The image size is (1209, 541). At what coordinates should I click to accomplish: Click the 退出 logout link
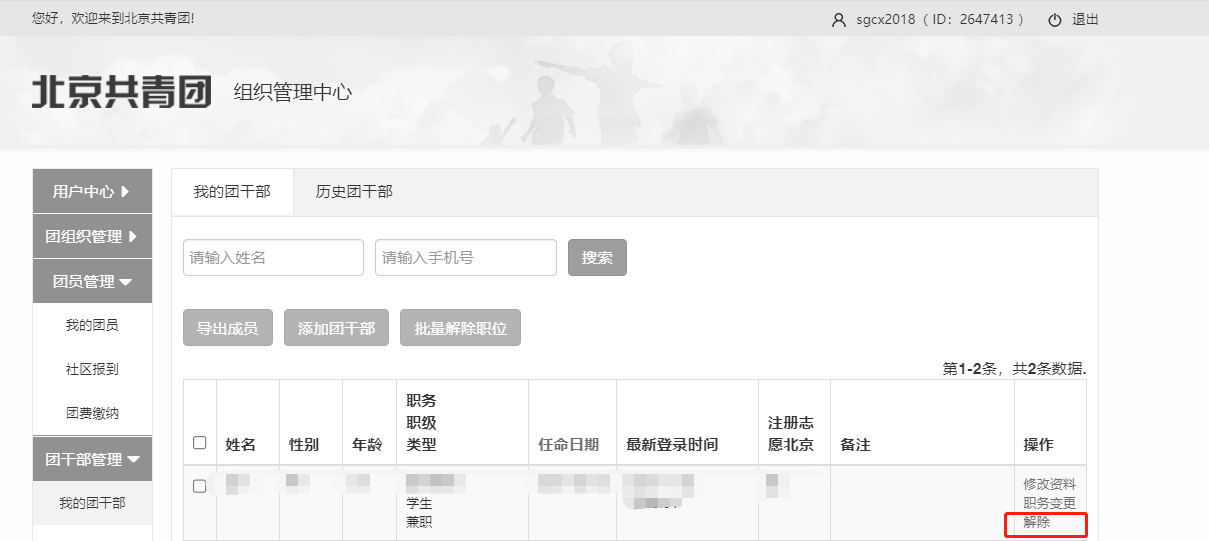(1085, 20)
